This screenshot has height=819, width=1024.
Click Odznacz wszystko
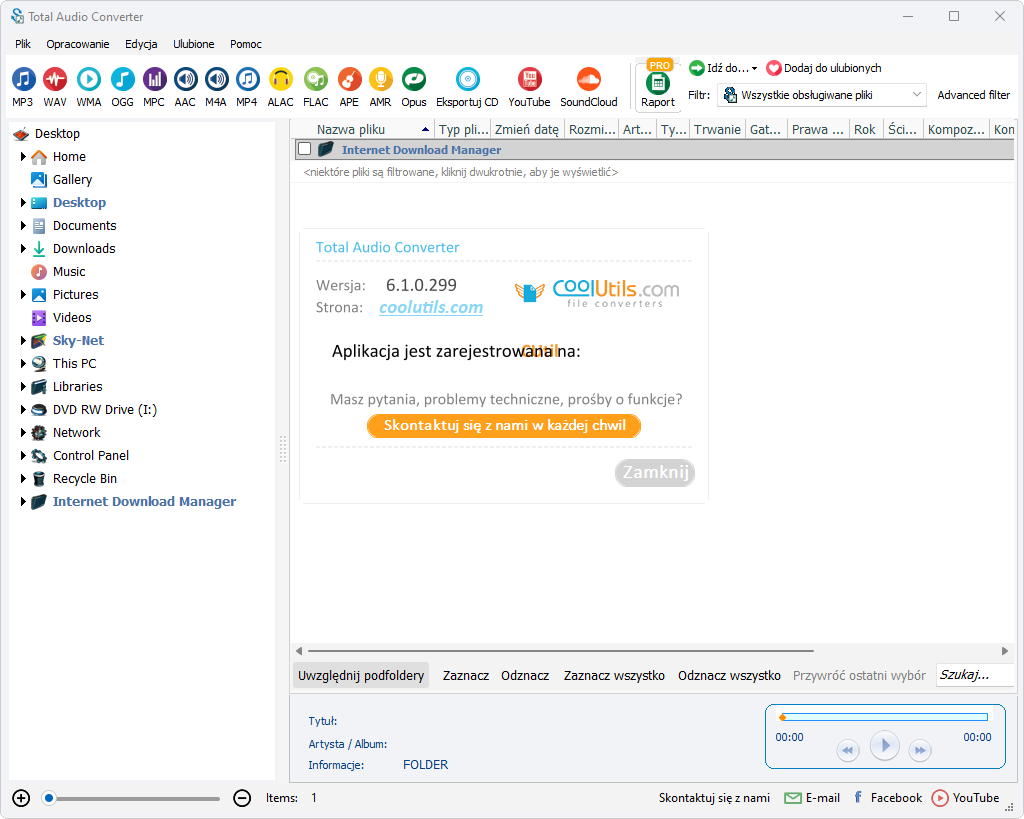pos(729,675)
